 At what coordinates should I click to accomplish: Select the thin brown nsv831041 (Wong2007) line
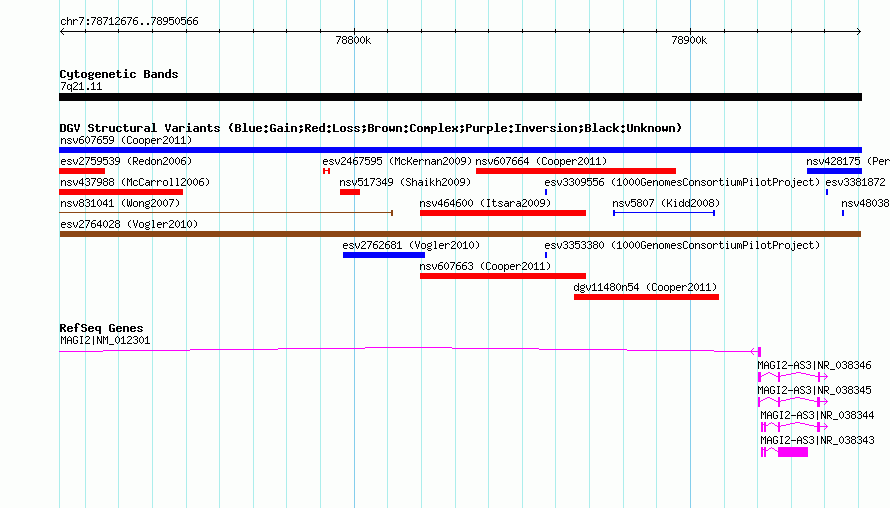(x=226, y=213)
